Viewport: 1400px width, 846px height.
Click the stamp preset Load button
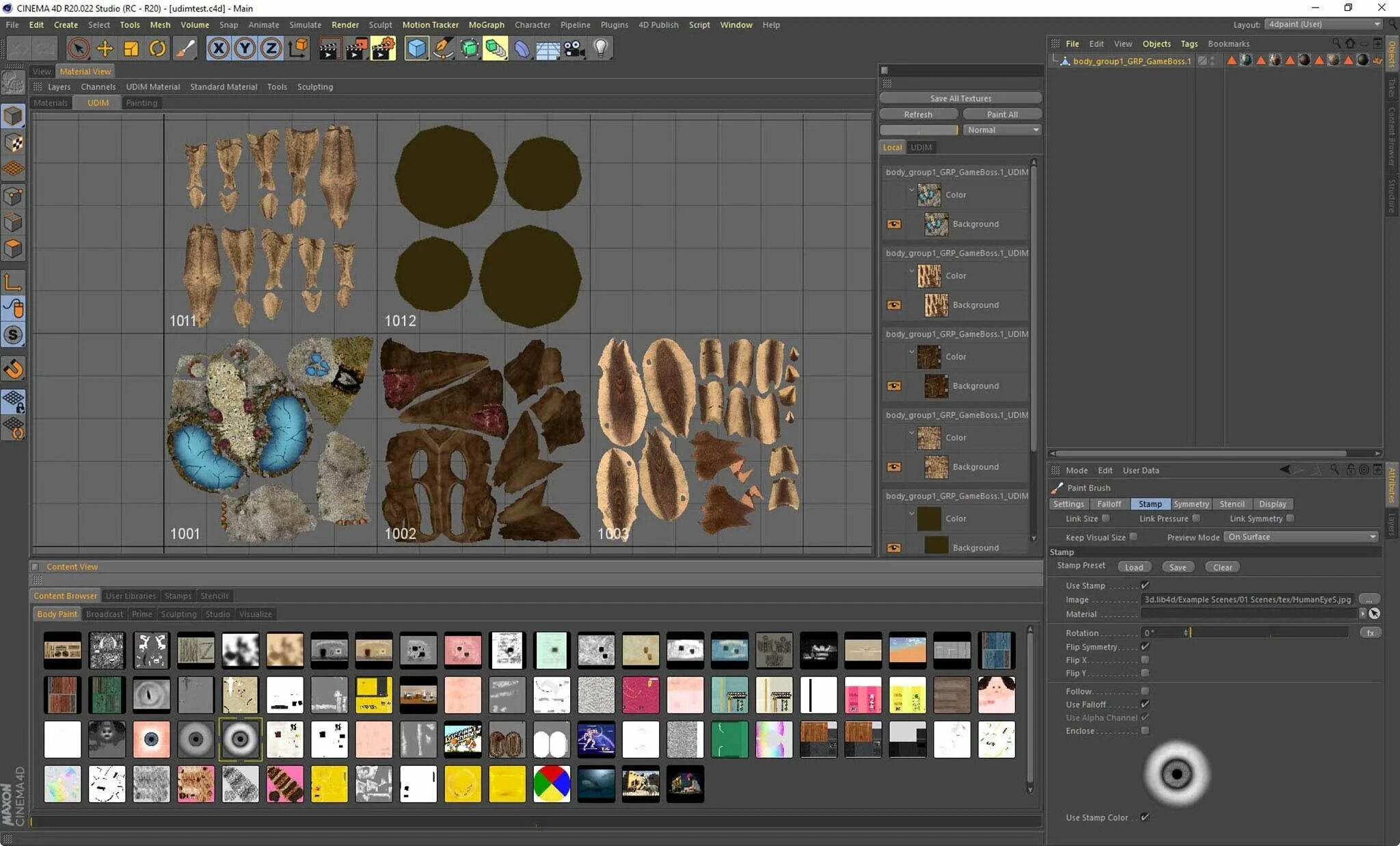(1133, 567)
